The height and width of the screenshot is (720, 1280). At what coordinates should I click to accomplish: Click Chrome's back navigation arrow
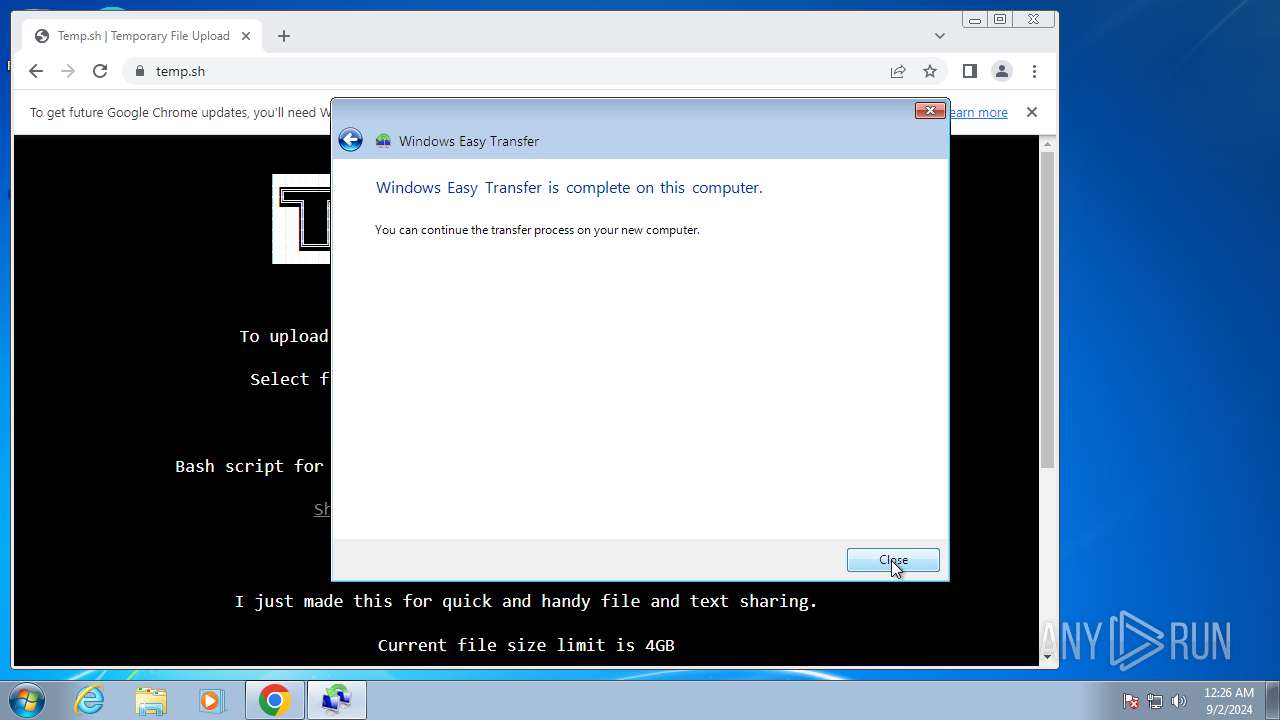[36, 71]
